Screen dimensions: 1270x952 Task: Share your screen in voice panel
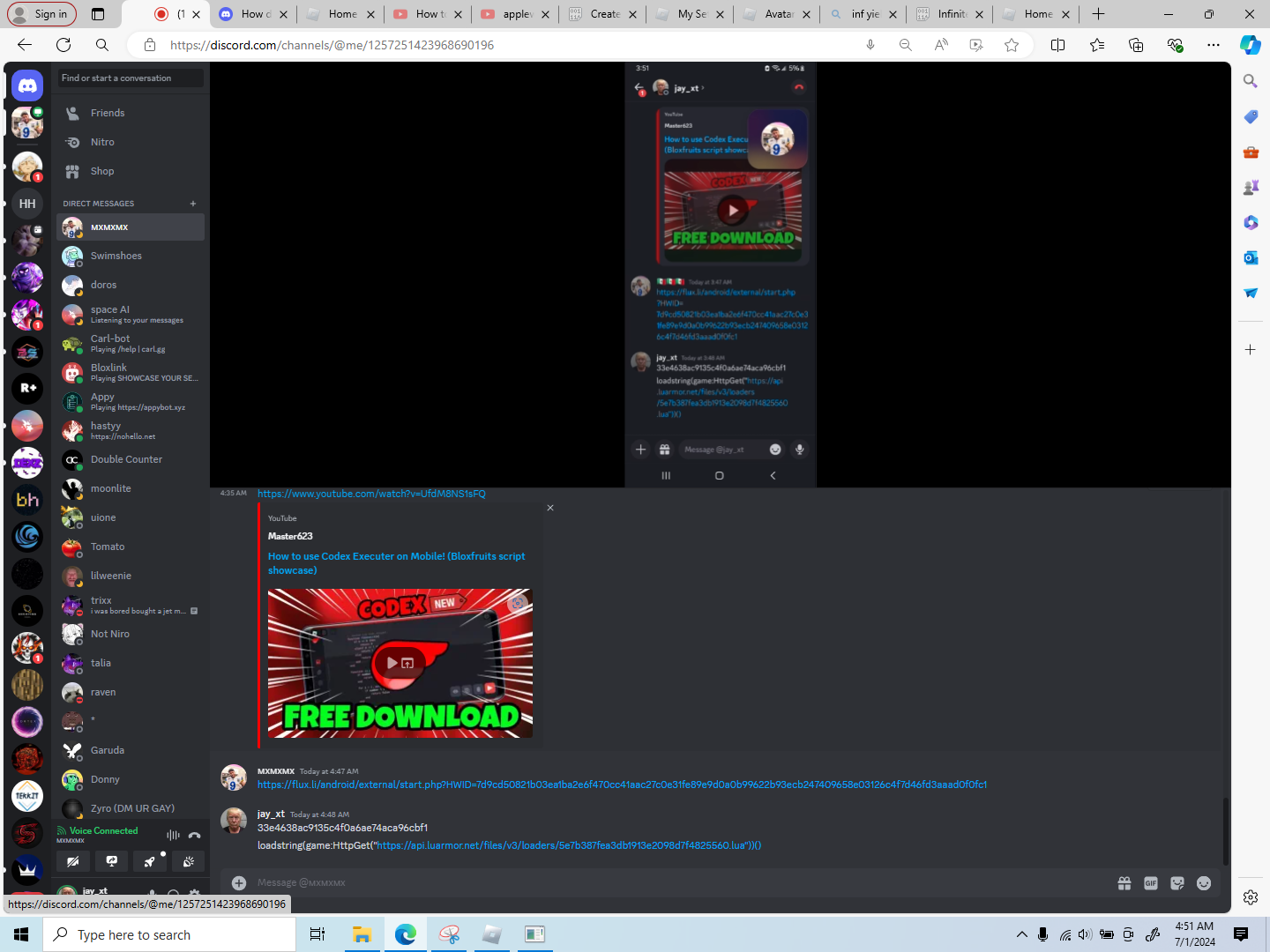point(112,861)
